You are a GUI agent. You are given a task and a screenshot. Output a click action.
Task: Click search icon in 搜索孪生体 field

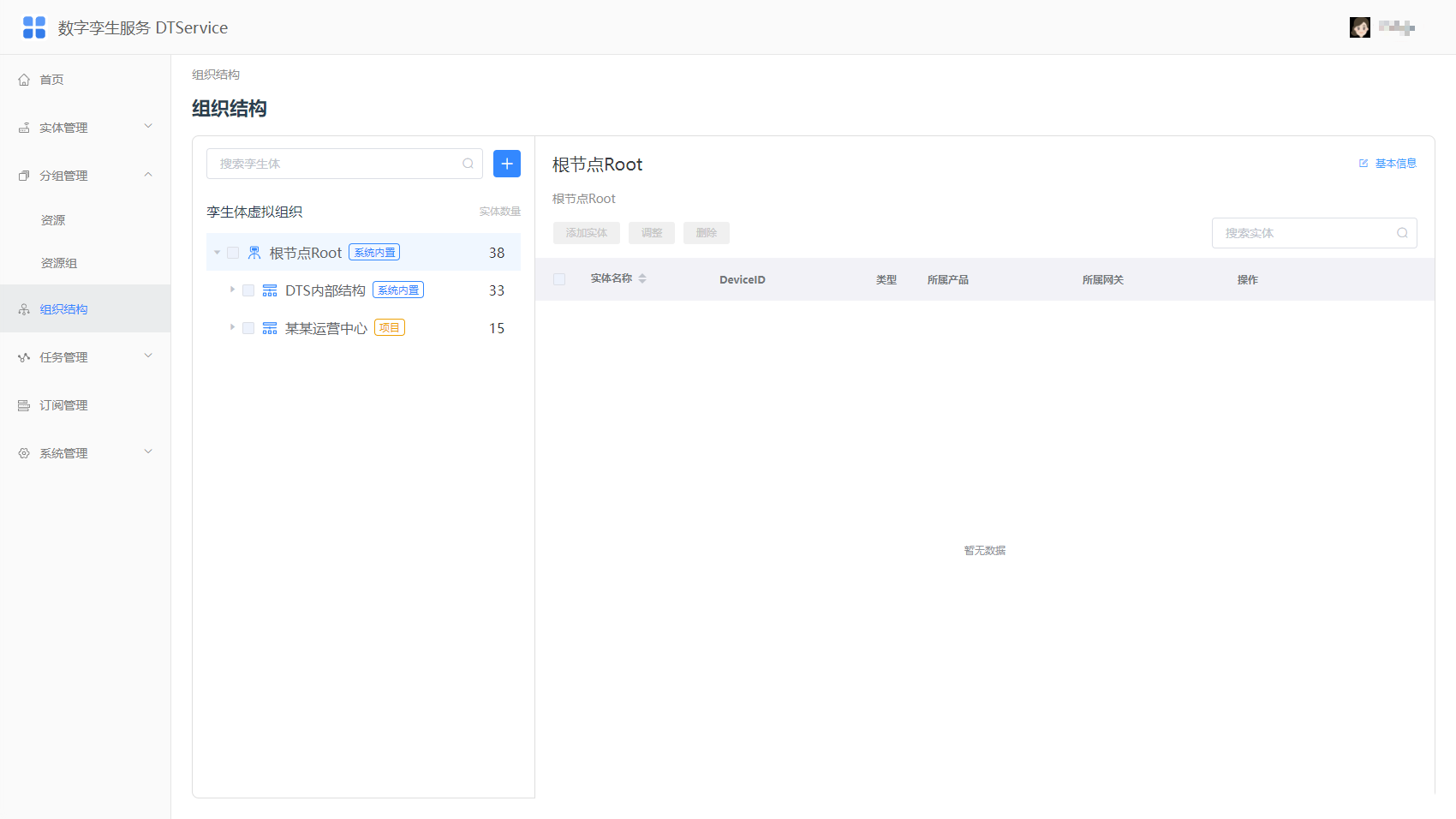468,164
